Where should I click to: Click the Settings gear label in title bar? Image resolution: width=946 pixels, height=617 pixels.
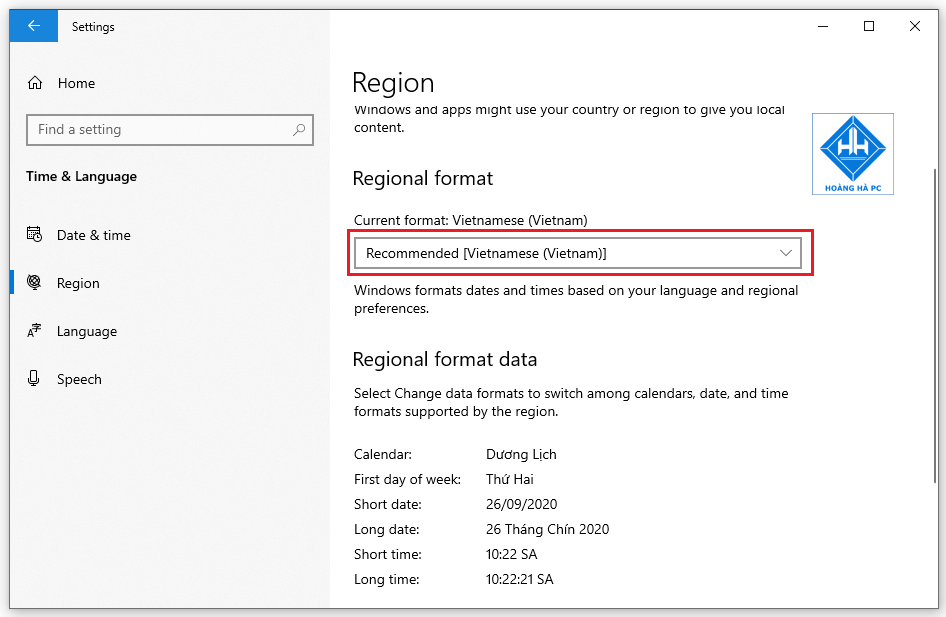tap(93, 27)
